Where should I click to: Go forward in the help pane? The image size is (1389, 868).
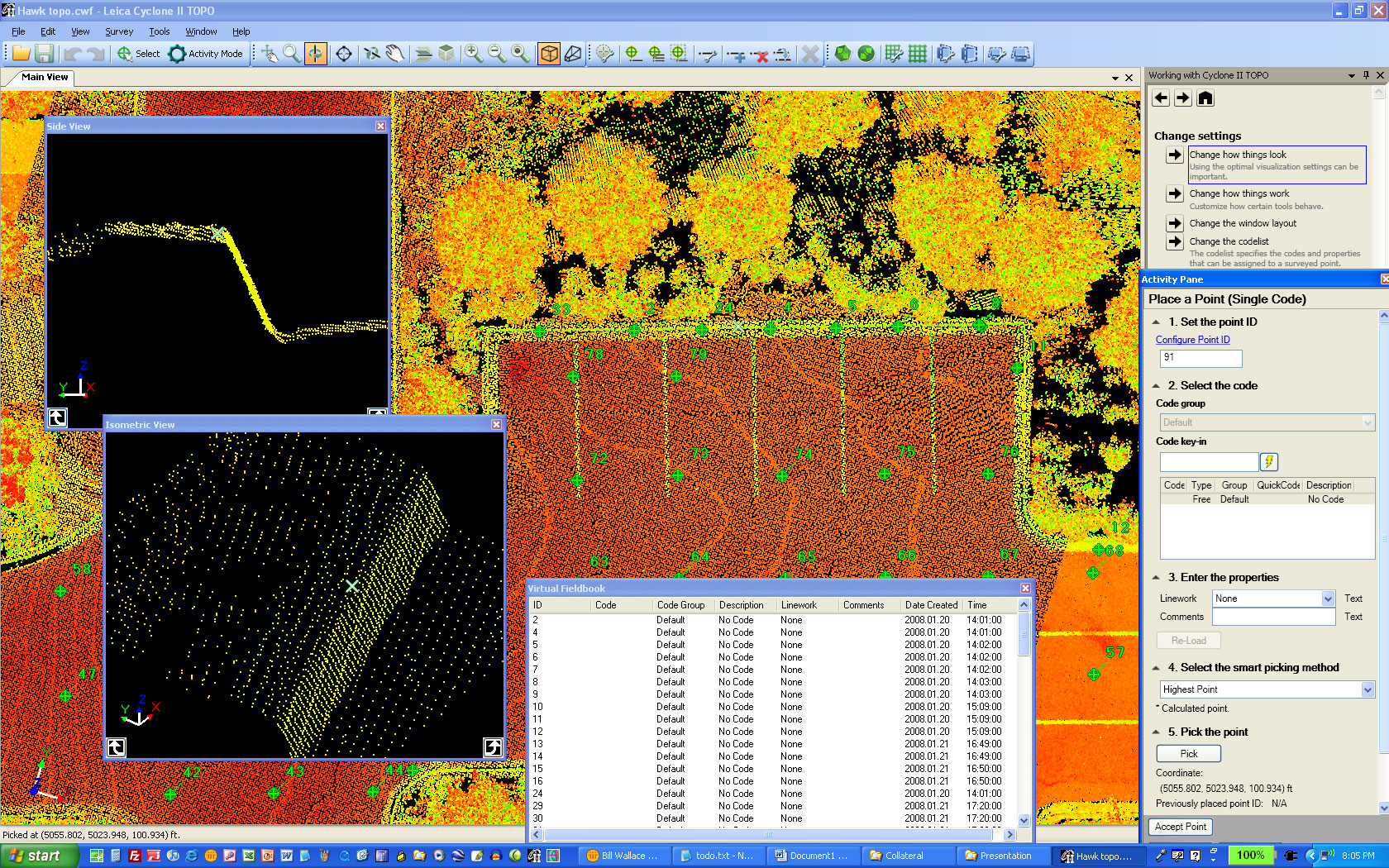click(1183, 98)
